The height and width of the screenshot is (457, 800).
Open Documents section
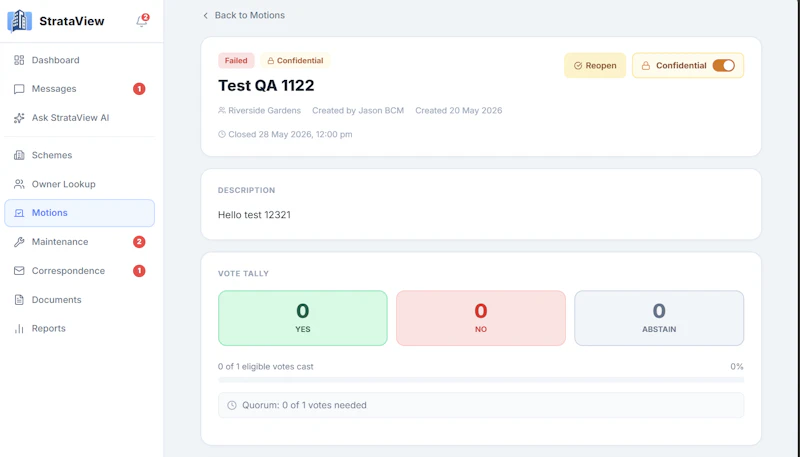[80, 300]
